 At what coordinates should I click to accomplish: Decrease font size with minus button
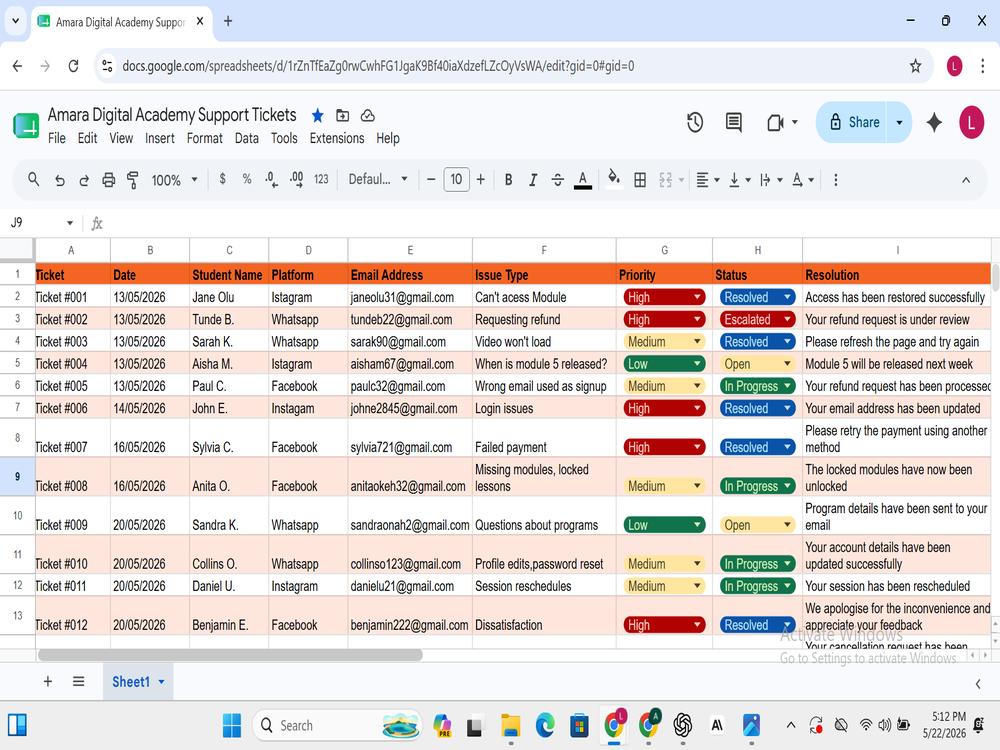click(x=431, y=180)
